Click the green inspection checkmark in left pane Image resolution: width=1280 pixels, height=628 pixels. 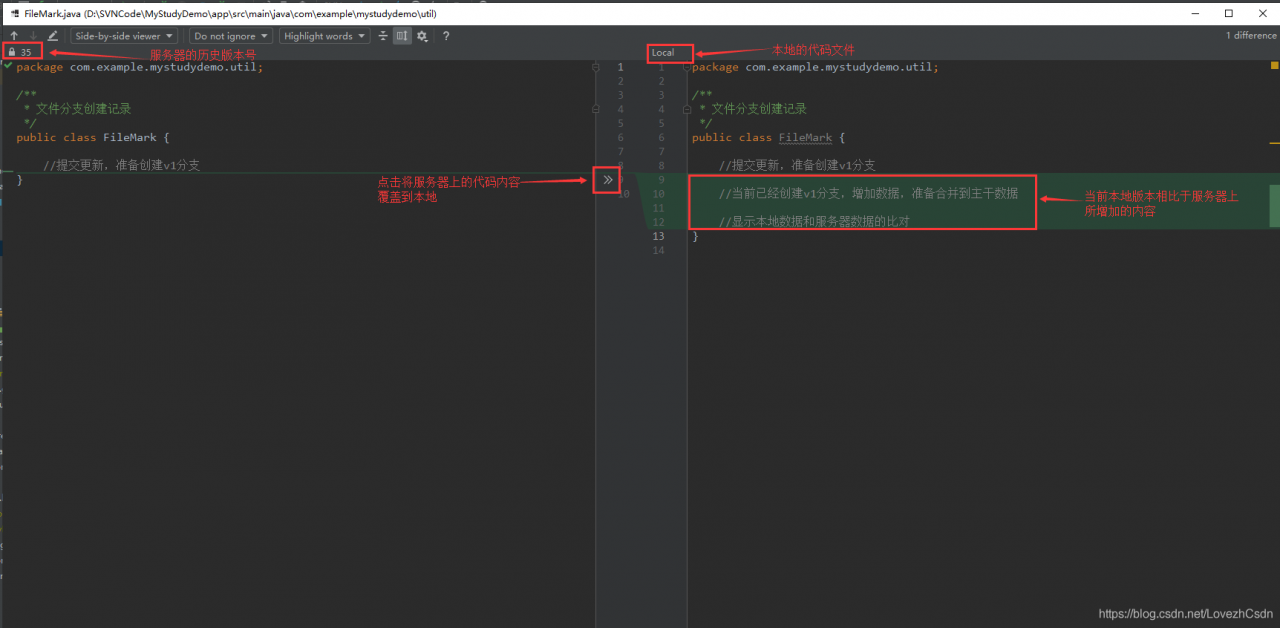click(x=8, y=66)
